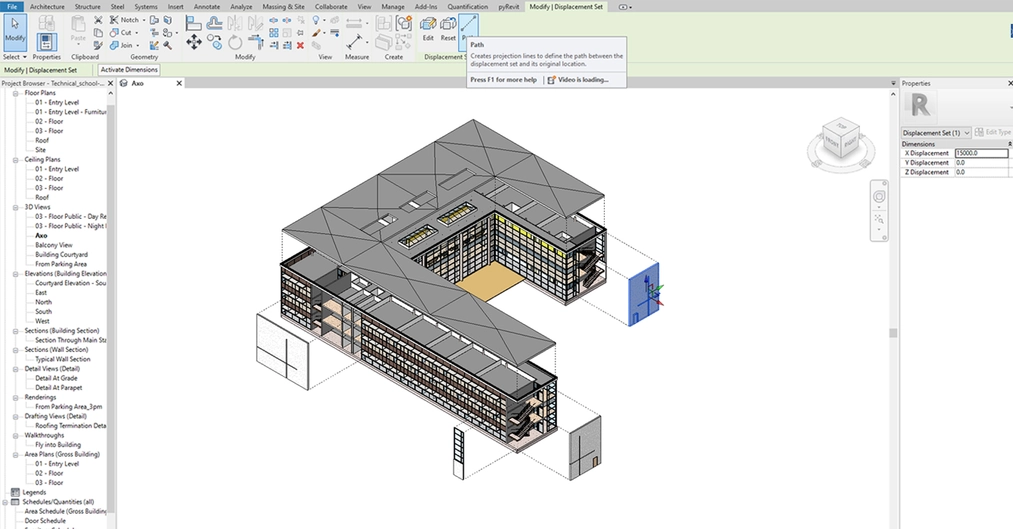
Task: Select the Trim/Extend to Corner icon
Action: tap(256, 43)
